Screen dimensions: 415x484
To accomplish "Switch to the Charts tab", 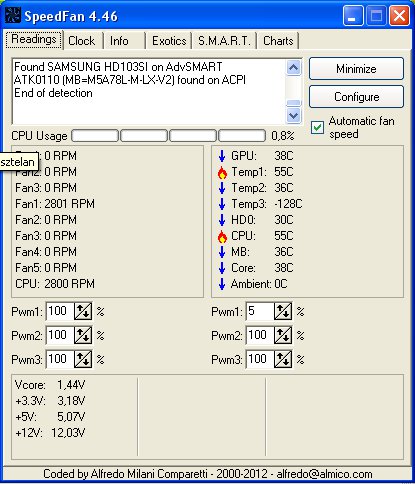I will [278, 41].
